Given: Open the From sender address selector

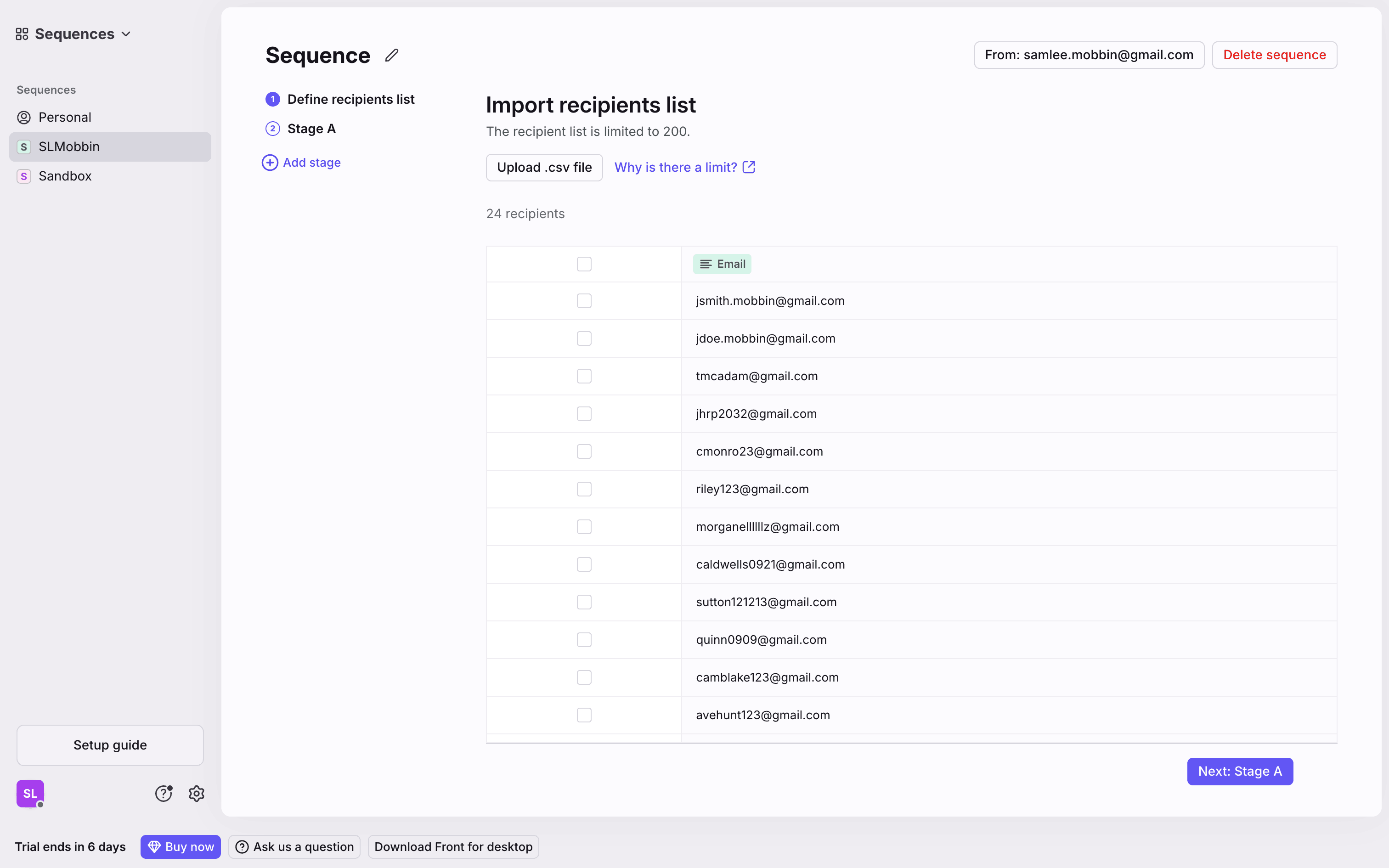Looking at the screenshot, I should [1088, 55].
